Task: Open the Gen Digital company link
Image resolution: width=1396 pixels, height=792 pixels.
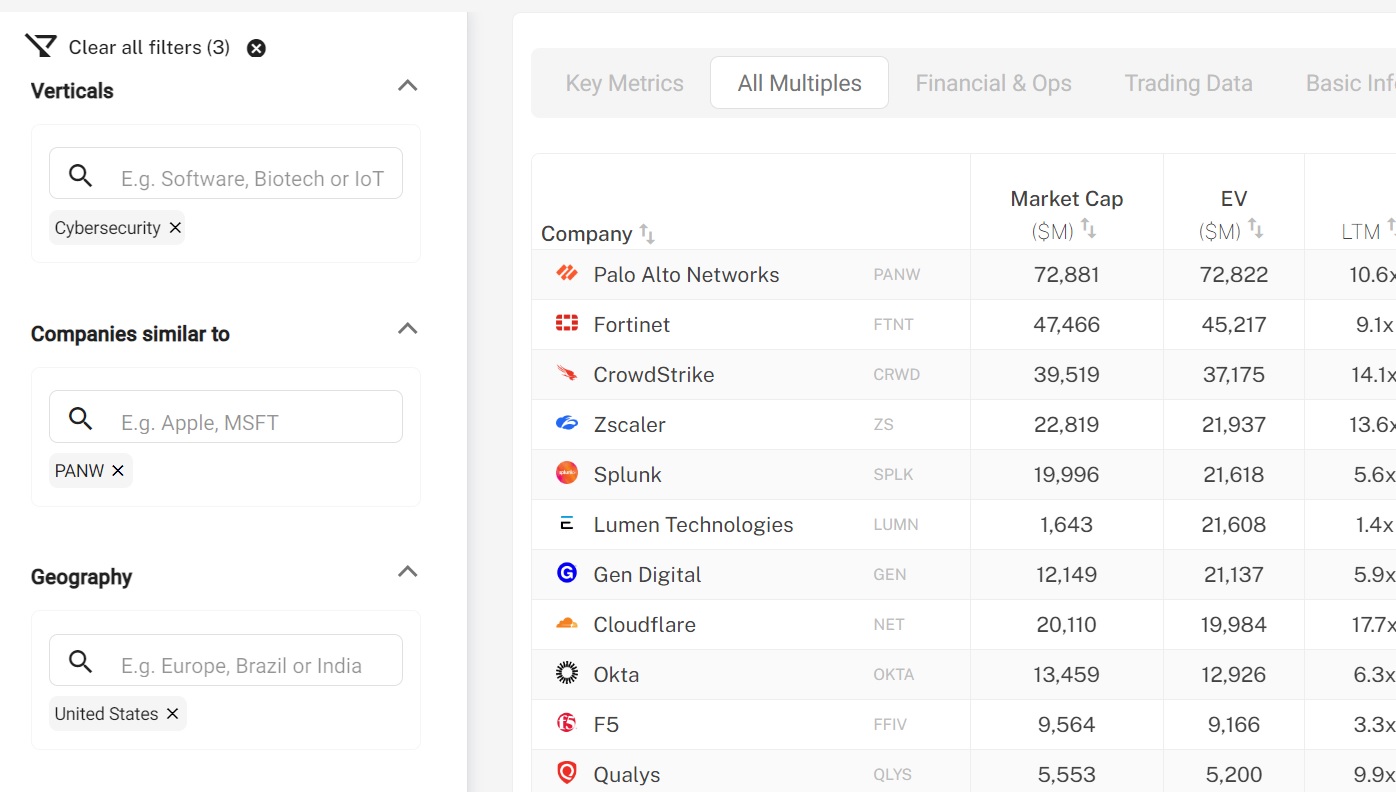Action: click(x=647, y=575)
